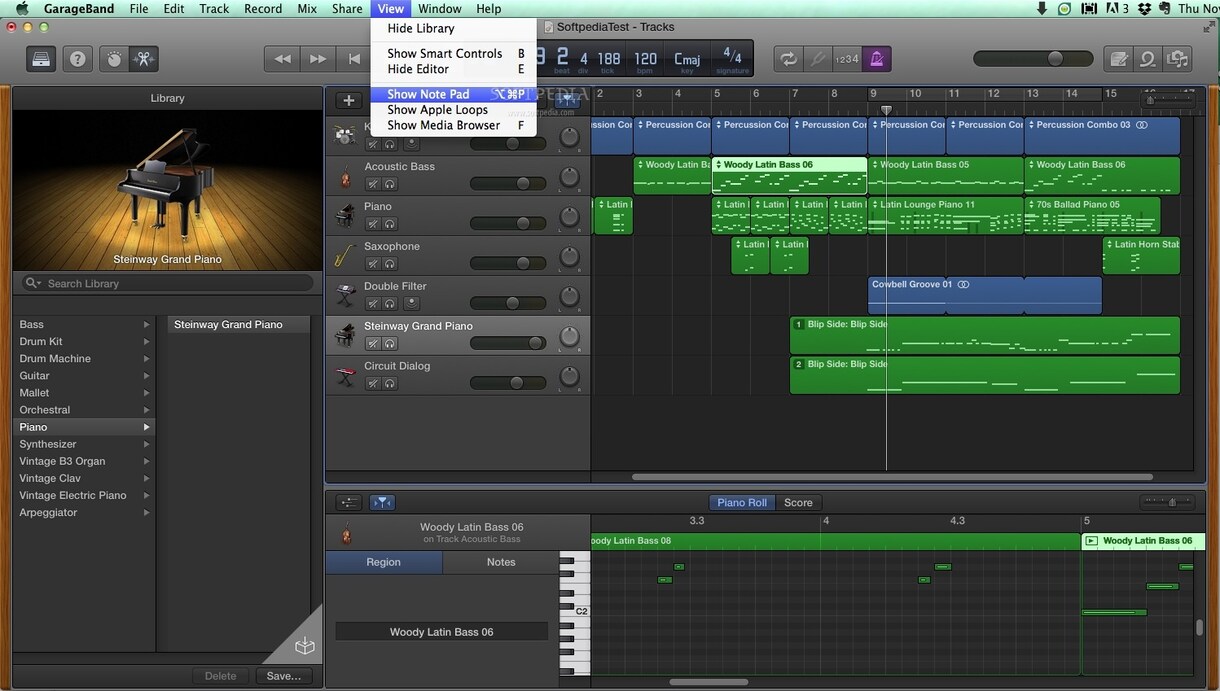Mute the Acoustic Bass track
The height and width of the screenshot is (691, 1220).
[x=373, y=184]
